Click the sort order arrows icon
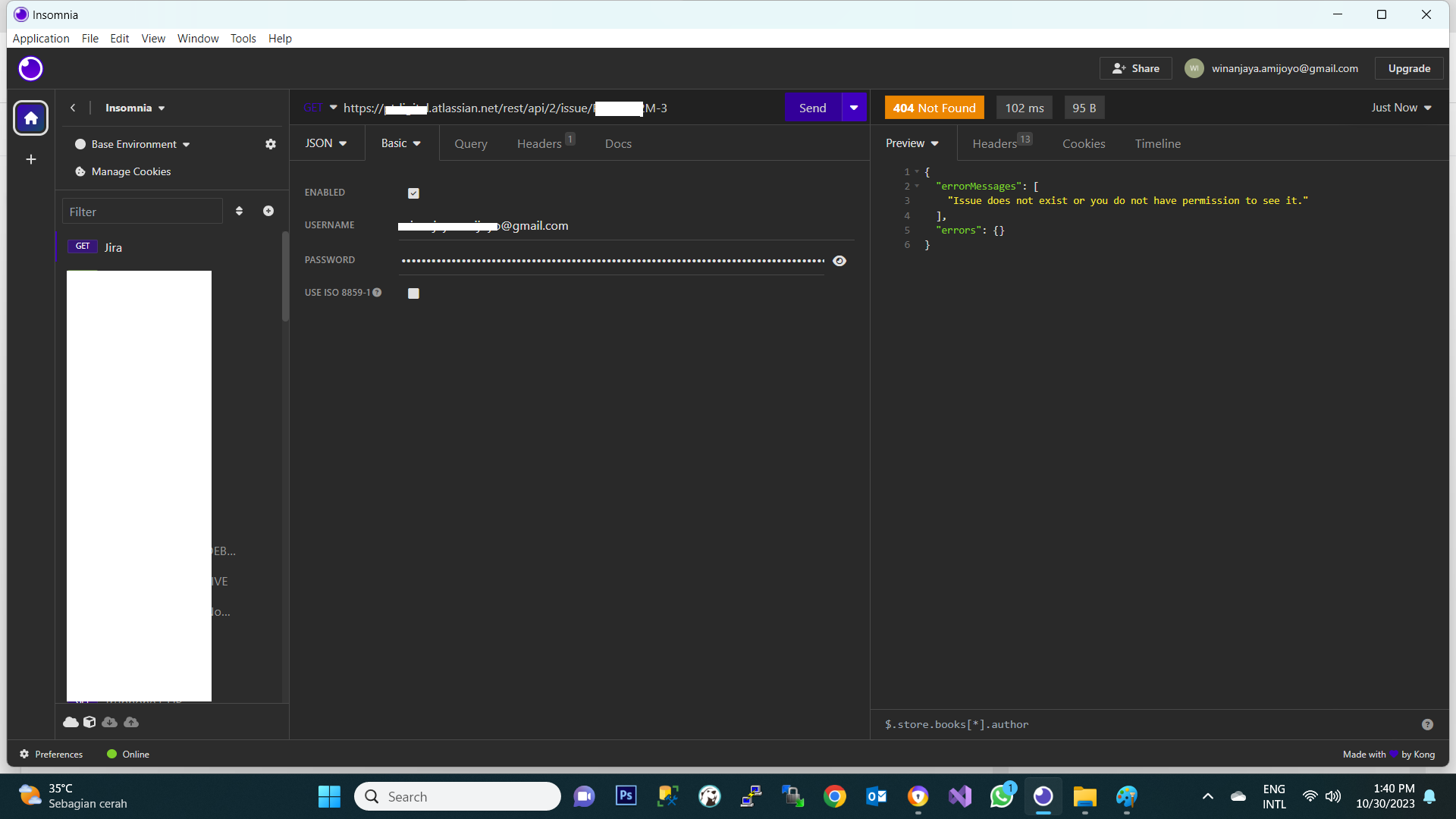1456x819 pixels. (x=239, y=211)
